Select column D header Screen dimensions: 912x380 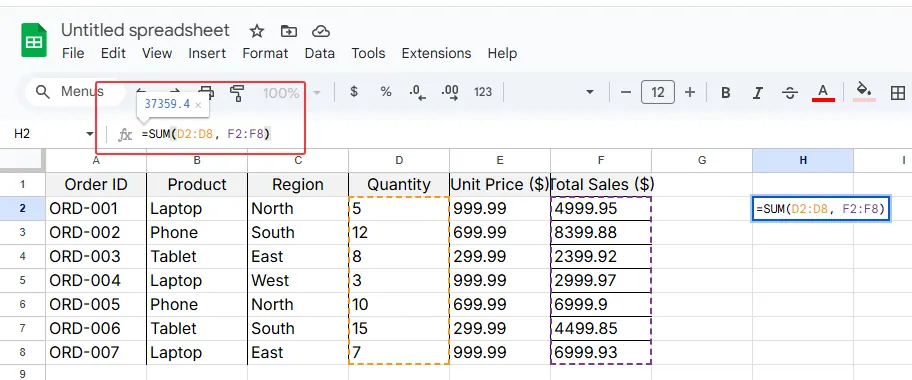399,161
